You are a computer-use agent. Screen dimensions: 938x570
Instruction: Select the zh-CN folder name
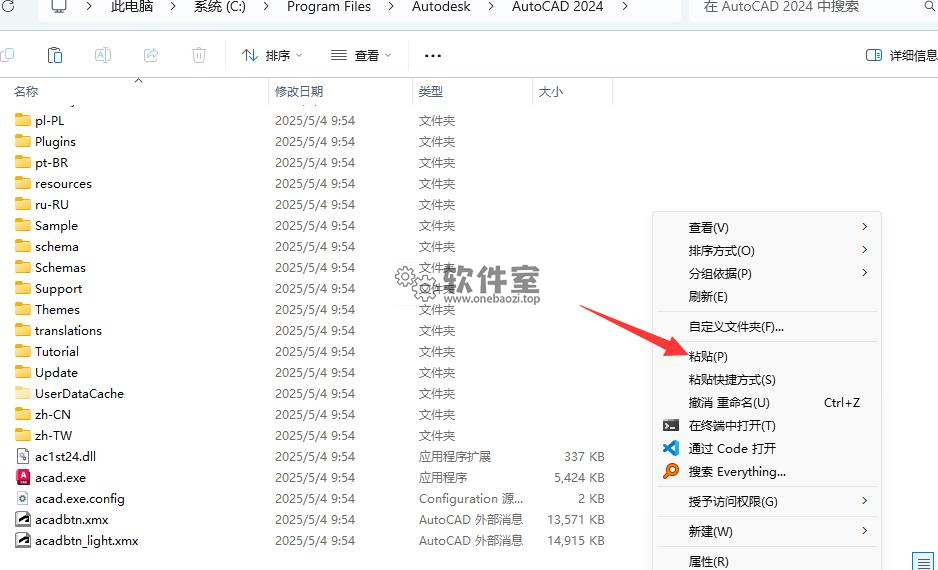(53, 414)
